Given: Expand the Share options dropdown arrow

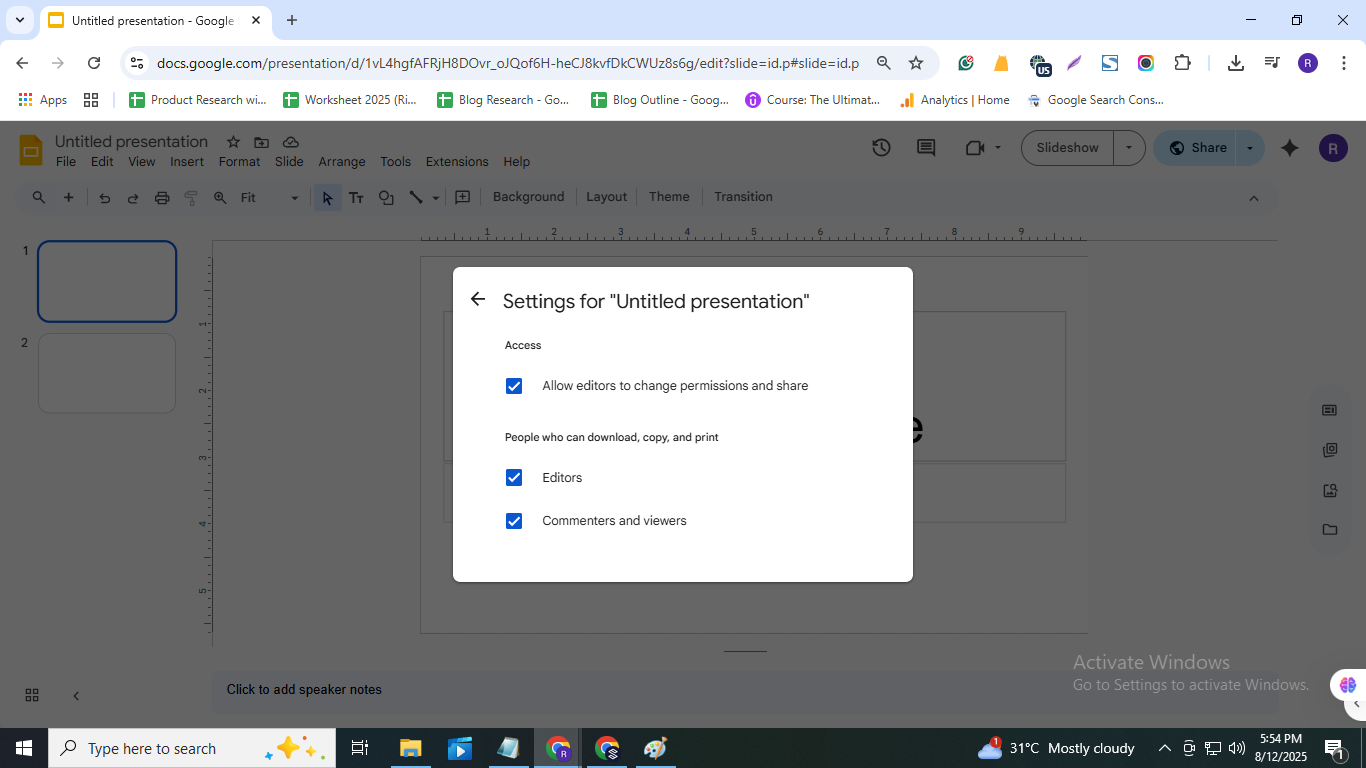Looking at the screenshot, I should click(1249, 148).
